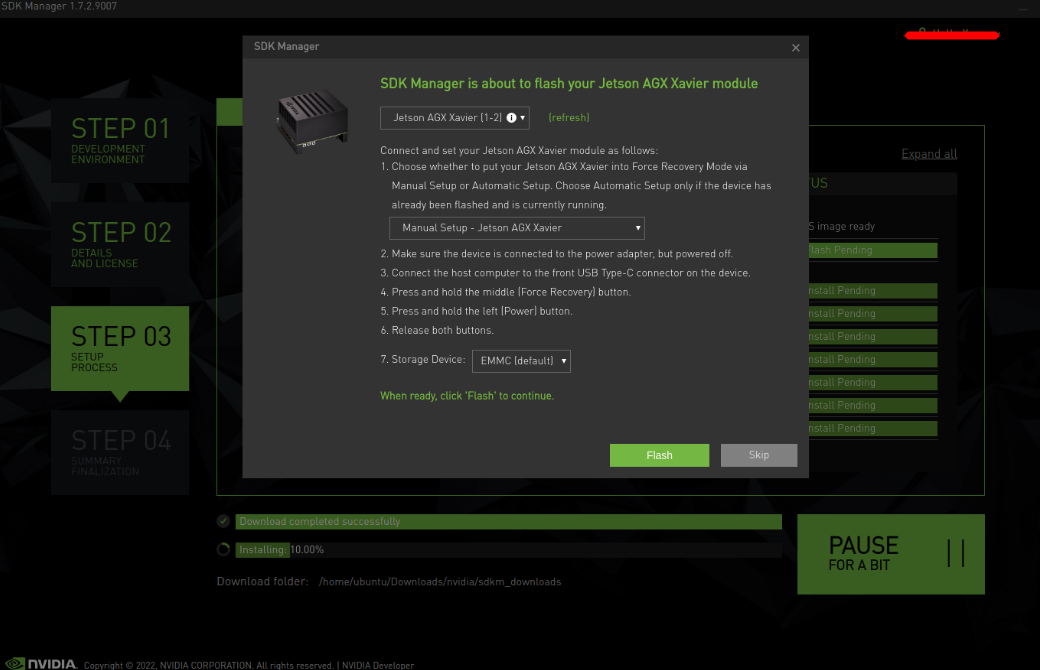This screenshot has width=1040, height=670.
Task: Click the refresh link beside device dropdown
Action: (568, 117)
